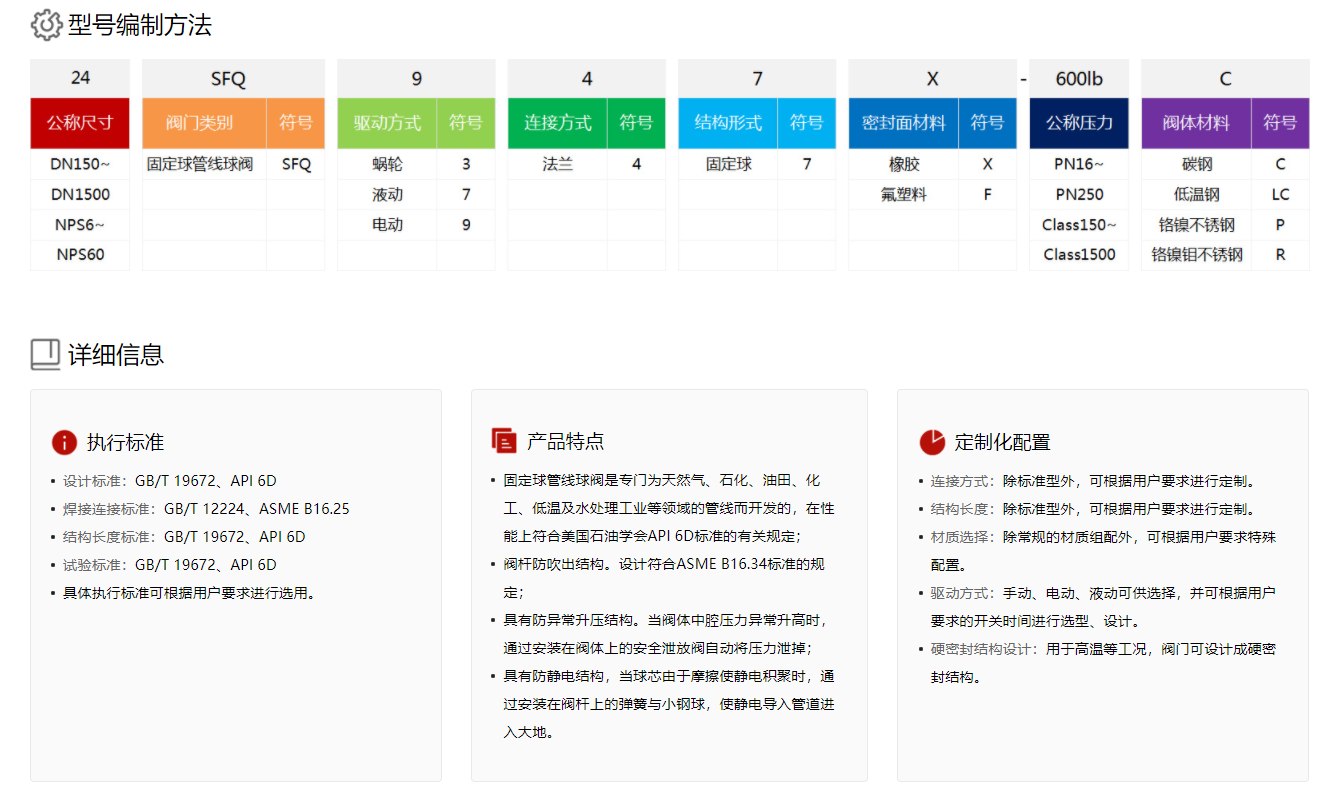Click the 执行标准 section heading
The height and width of the screenshot is (799, 1333).
coord(125,442)
